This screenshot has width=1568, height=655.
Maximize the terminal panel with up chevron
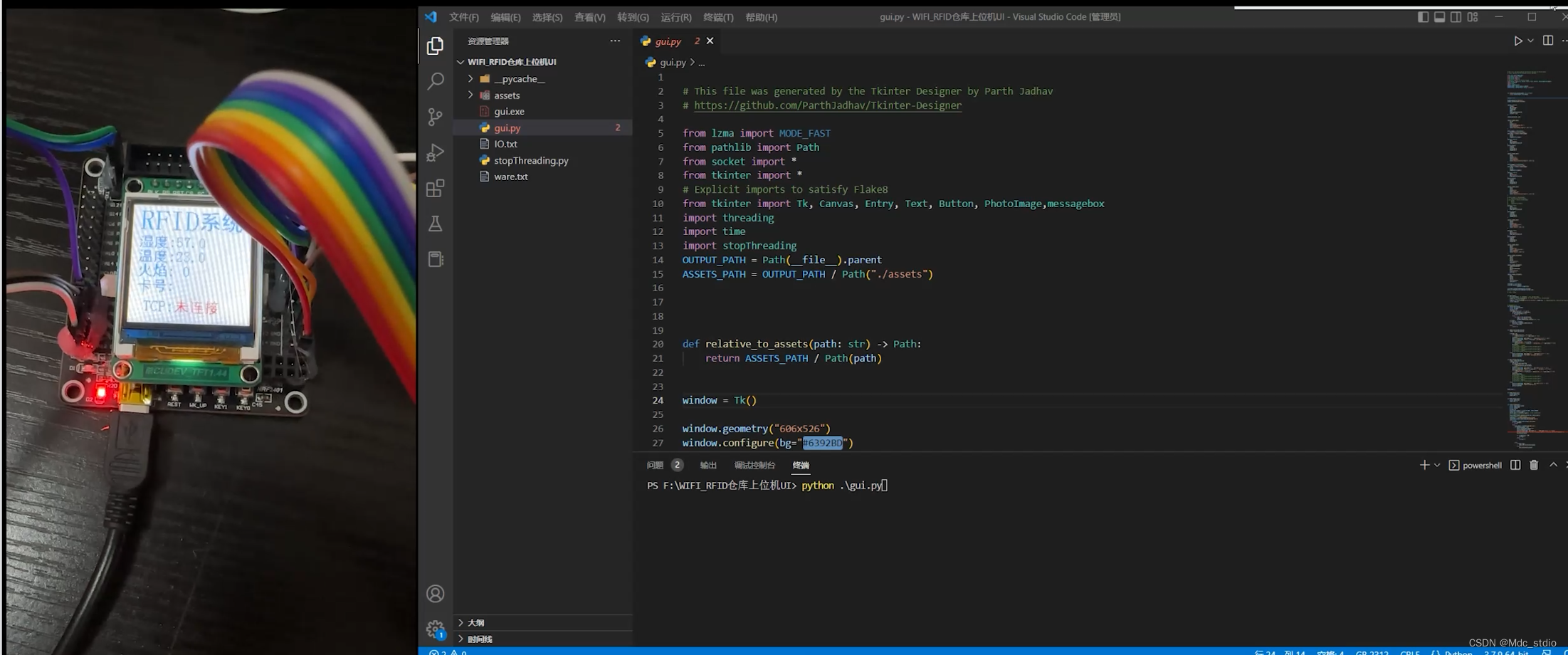point(1553,465)
